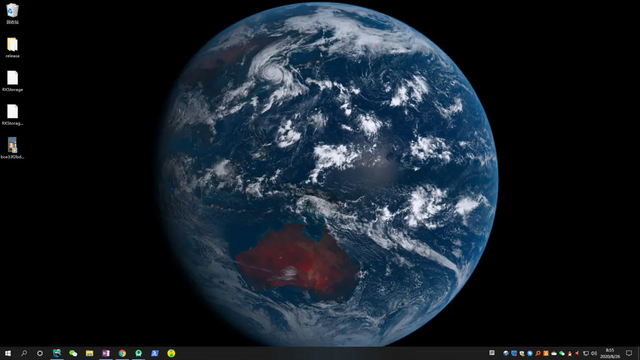640x360 pixels.
Task: Open the clock and date flyout
Action: click(610, 353)
